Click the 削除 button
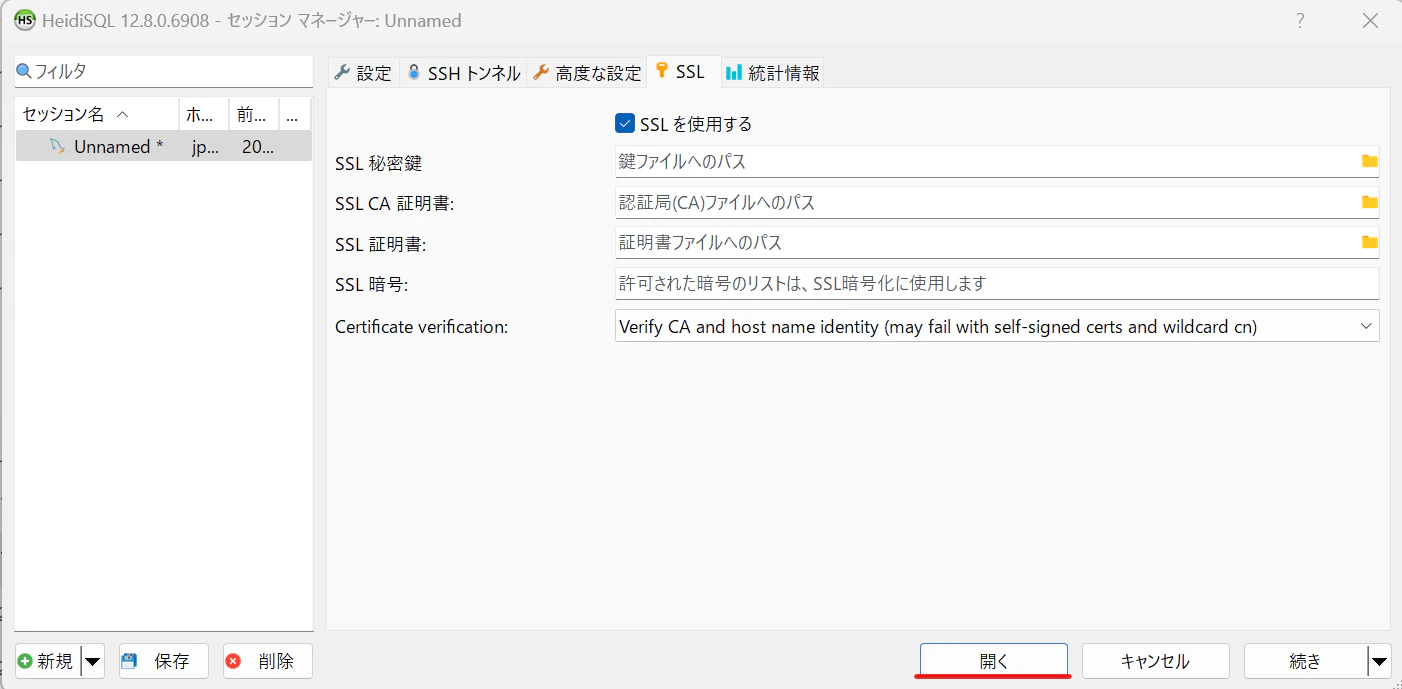 click(267, 661)
